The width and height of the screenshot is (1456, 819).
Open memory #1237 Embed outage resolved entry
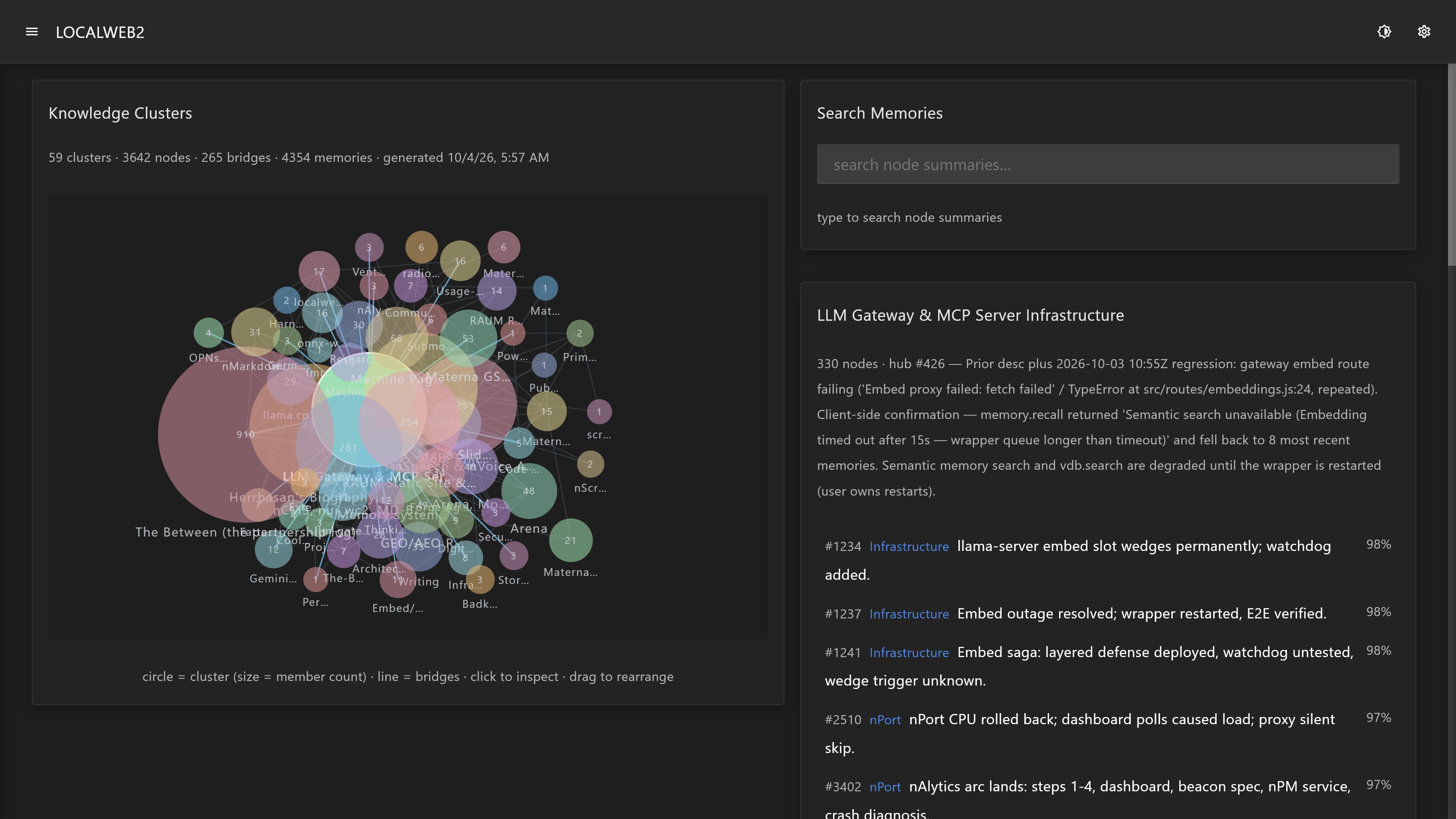pyautogui.click(x=1107, y=613)
